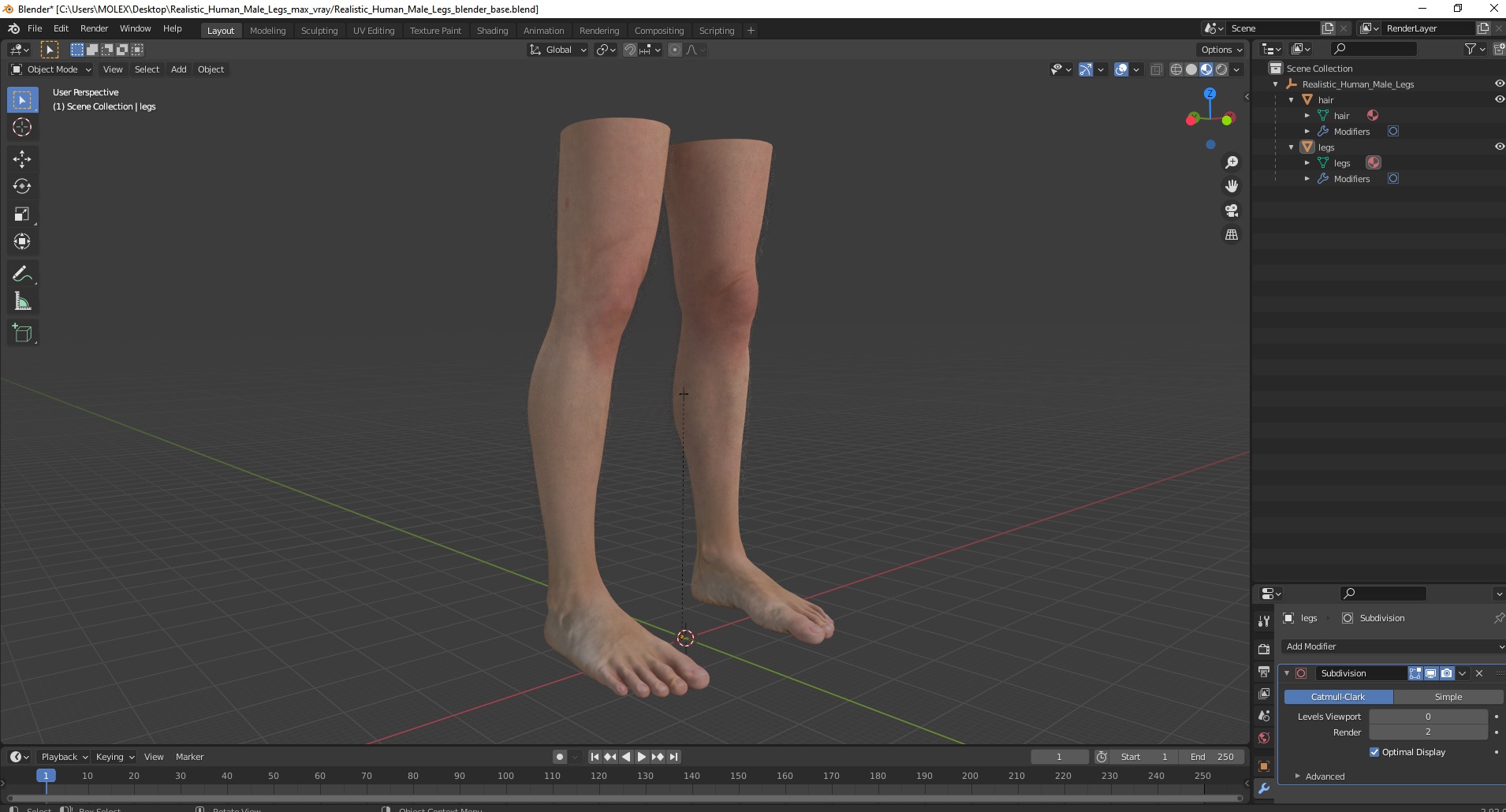The image size is (1506, 812).
Task: Switch to UV Editing workspace tab
Action: [x=374, y=31]
